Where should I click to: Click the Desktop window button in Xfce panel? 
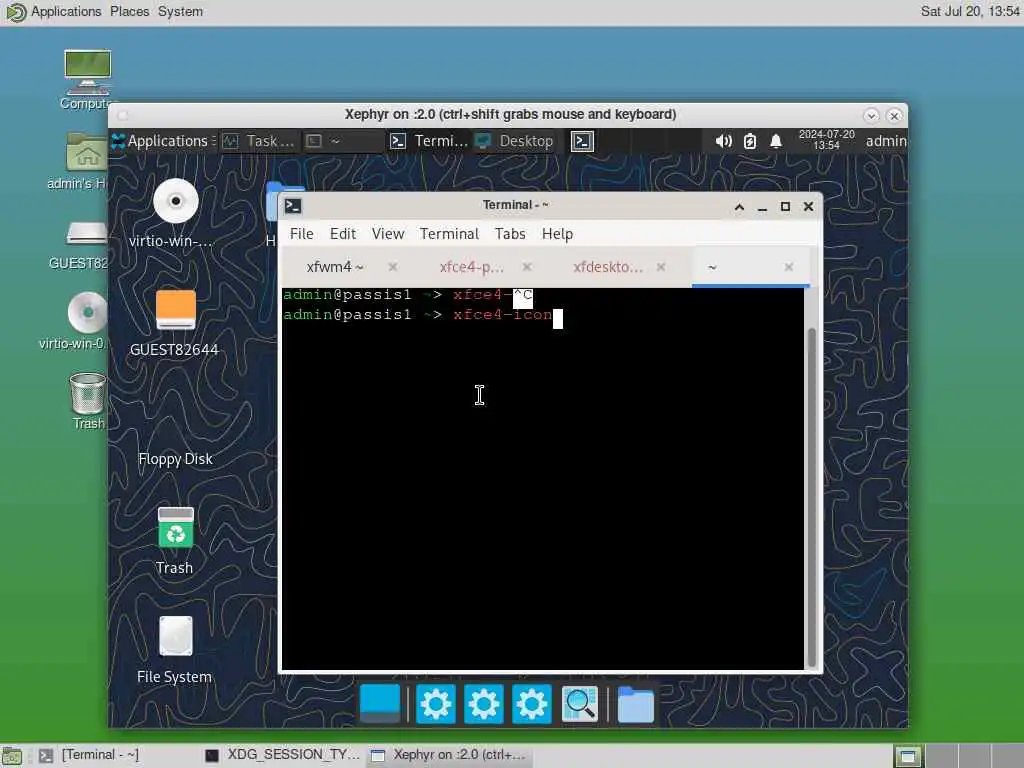pos(515,141)
